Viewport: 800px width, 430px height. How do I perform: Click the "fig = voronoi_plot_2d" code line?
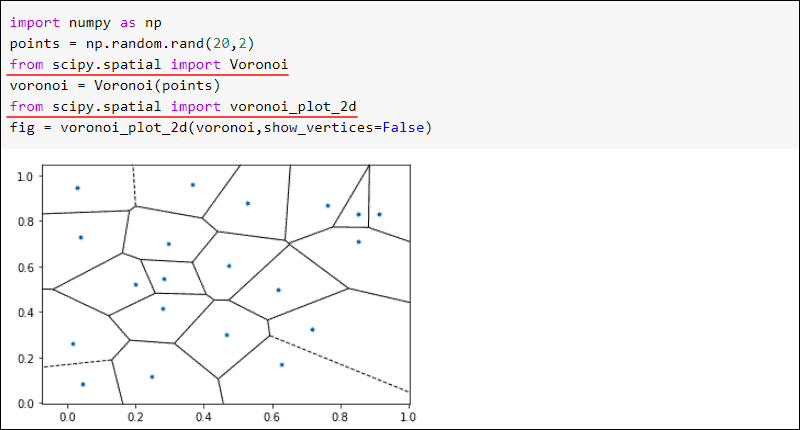coord(221,128)
